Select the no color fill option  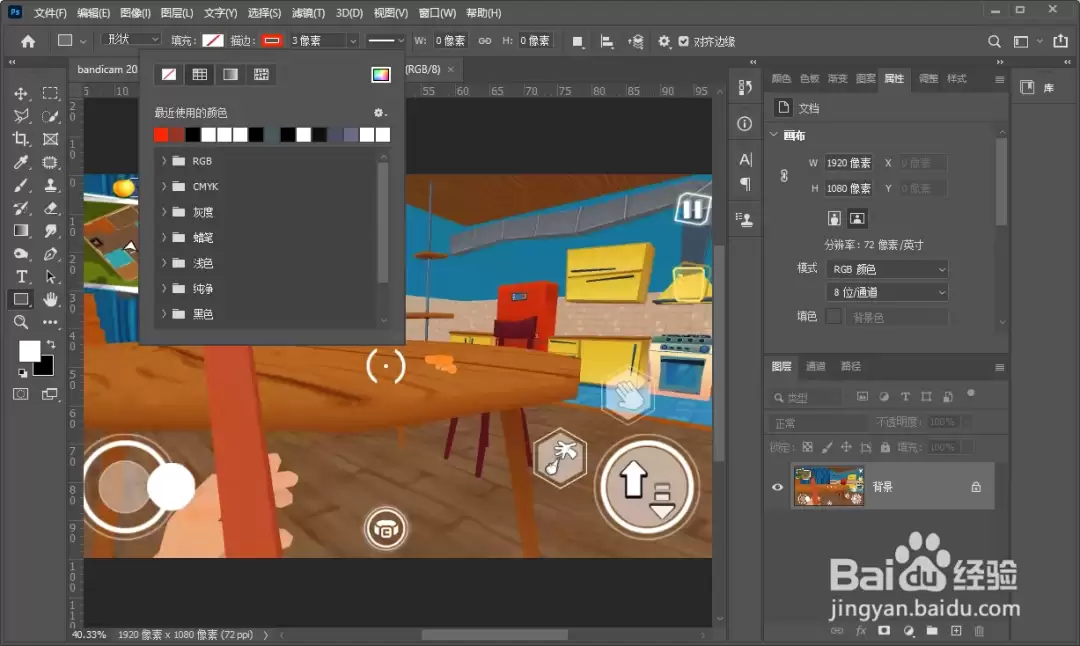[169, 74]
